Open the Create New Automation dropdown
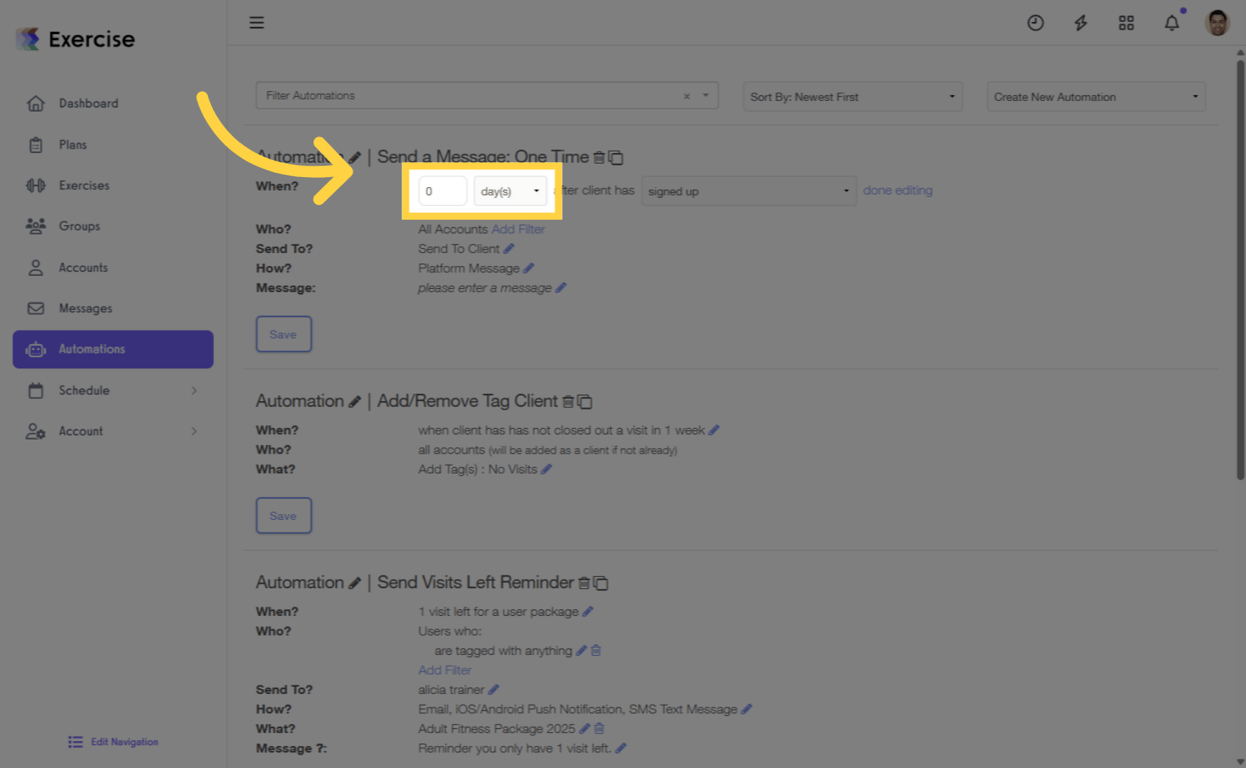The image size is (1246, 768). coord(1096,97)
